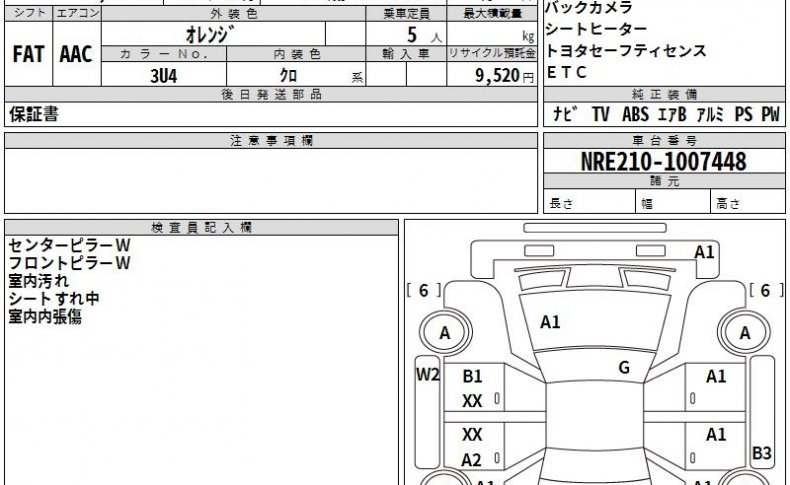Click the 高さ dimension field
This screenshot has height=485, width=790.
748,202
